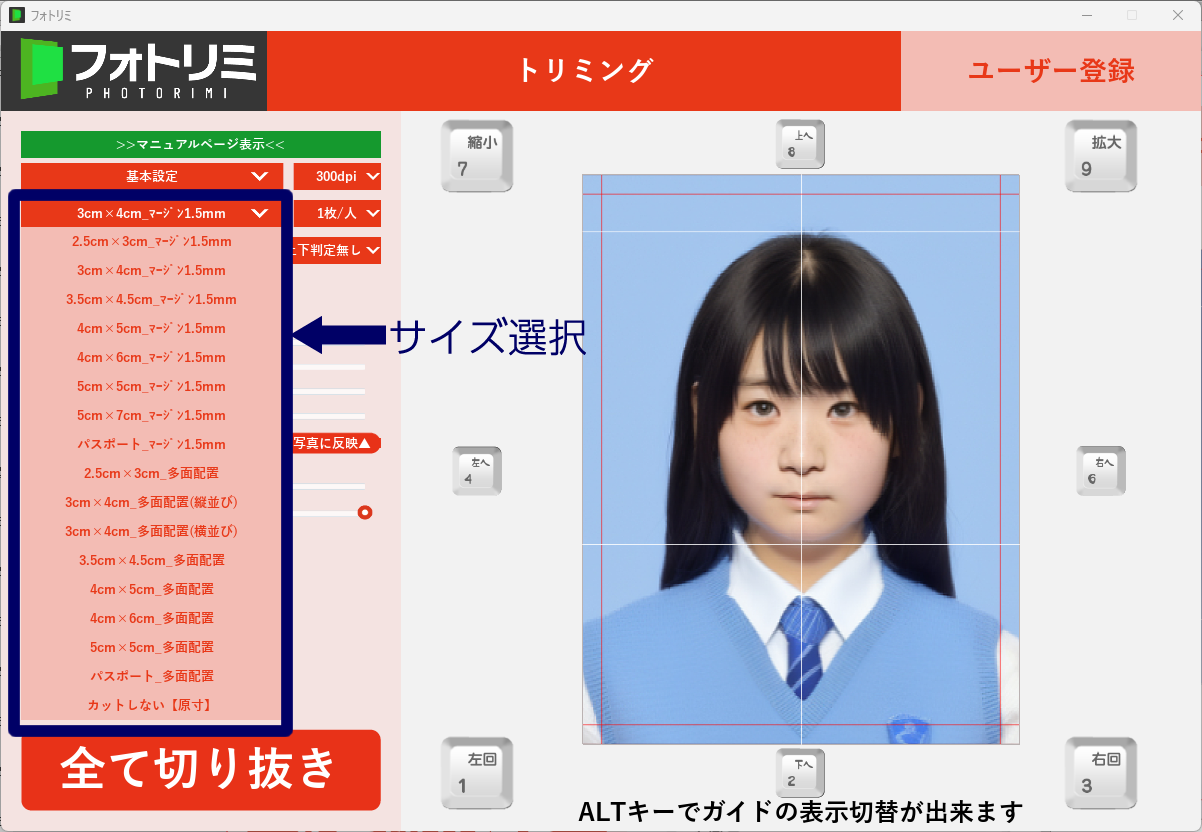This screenshot has height=832, width=1202.
Task: Select 3.5cm×4.5cm_マージン1.5mm size option
Action: pyautogui.click(x=151, y=299)
